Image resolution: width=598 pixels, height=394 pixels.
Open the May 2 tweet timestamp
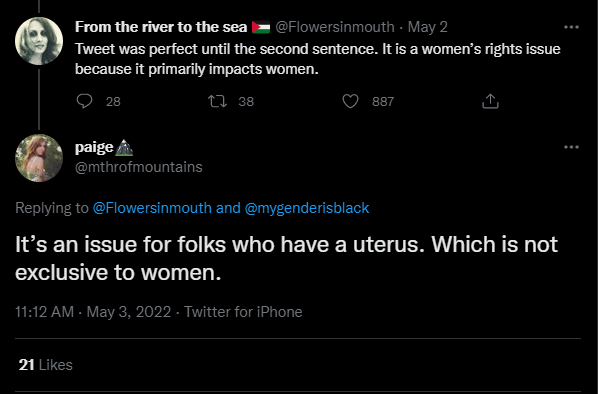(x=428, y=27)
